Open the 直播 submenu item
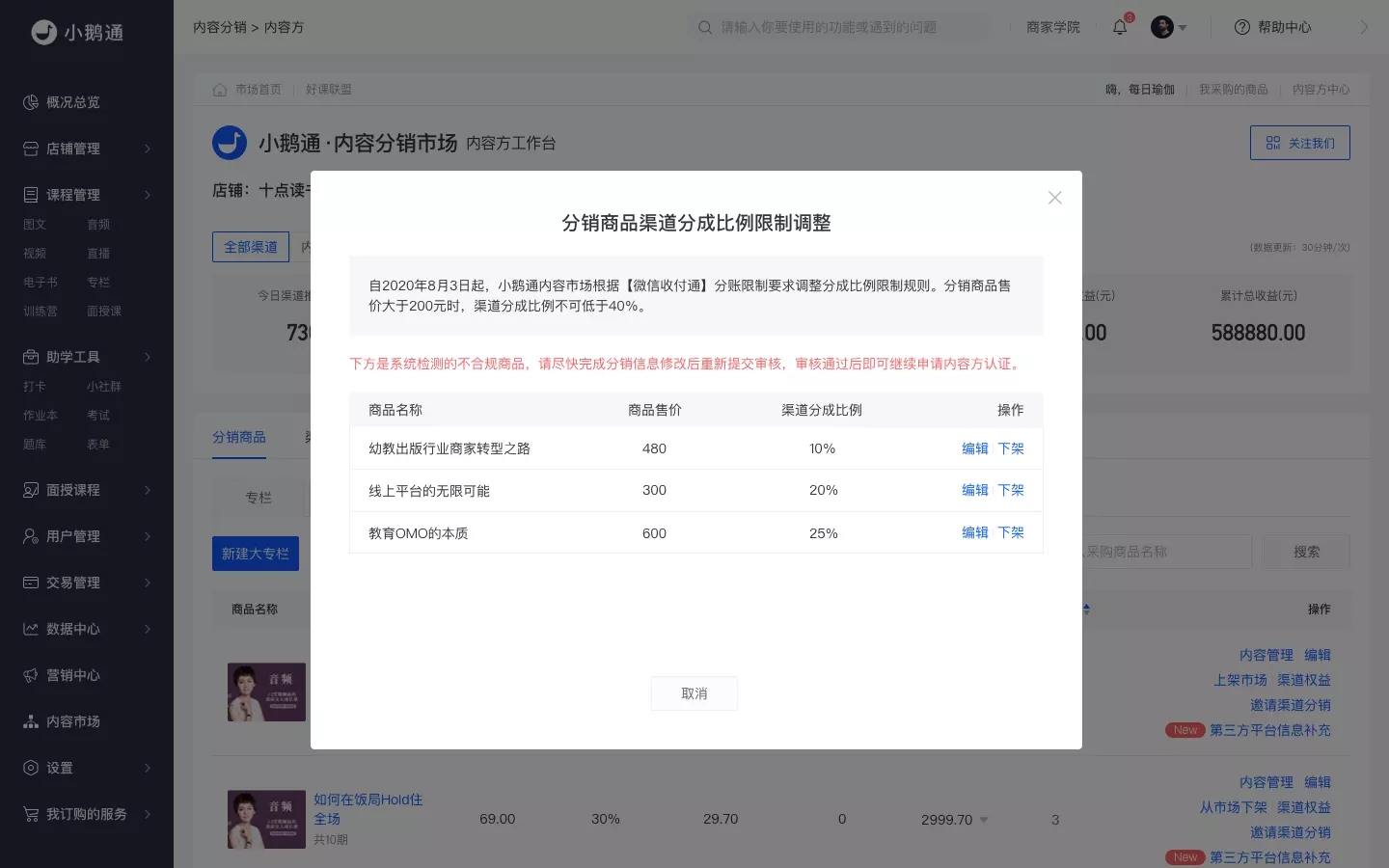 [x=98, y=254]
